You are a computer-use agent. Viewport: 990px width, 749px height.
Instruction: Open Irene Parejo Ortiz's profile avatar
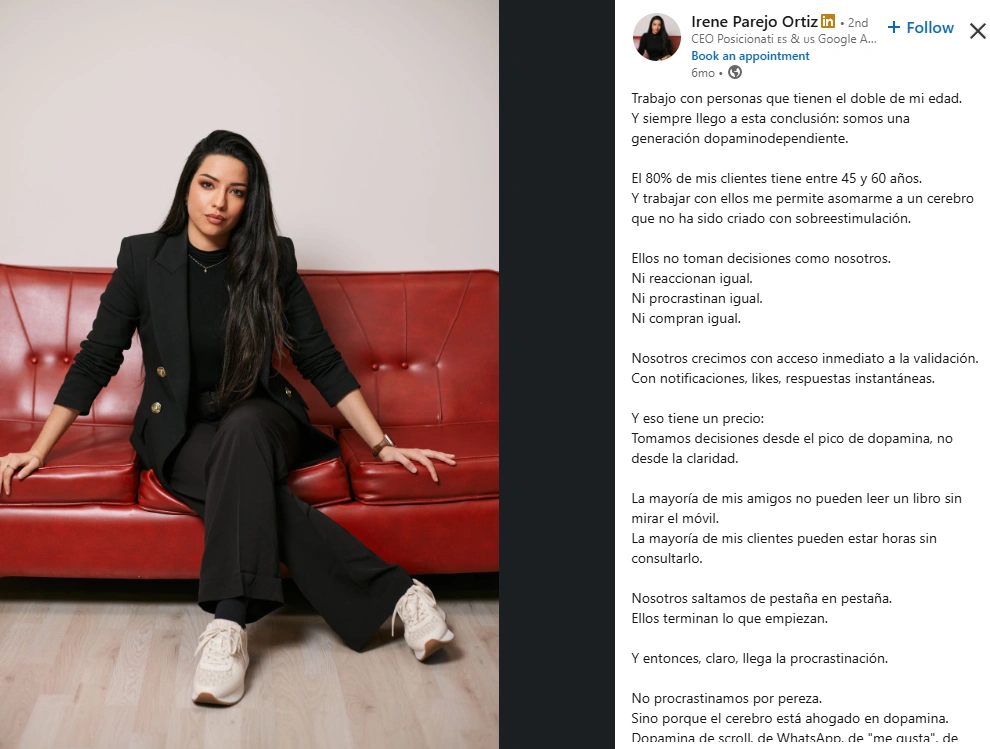[x=657, y=37]
